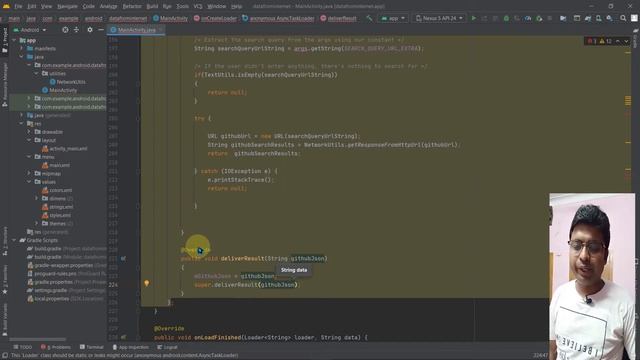
Task: Click the status bar tool-window toggle icon
Action: tap(5, 356)
